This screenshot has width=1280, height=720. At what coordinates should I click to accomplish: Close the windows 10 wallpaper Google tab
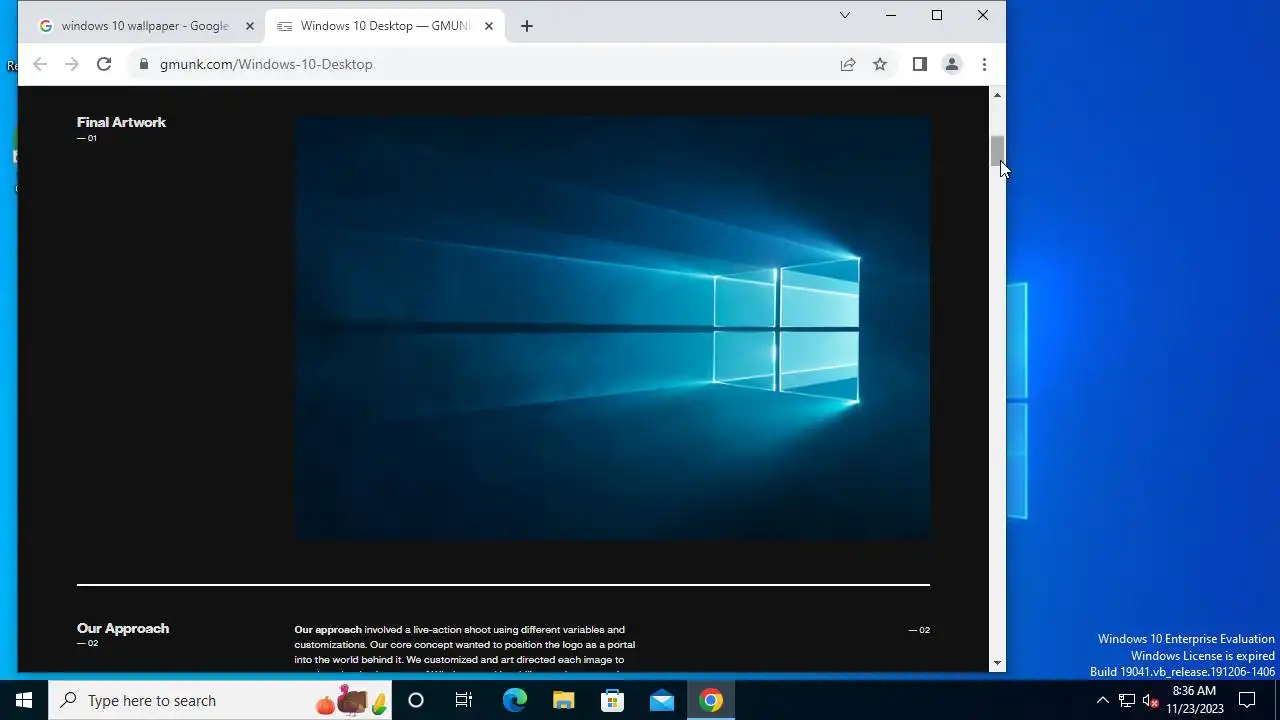[x=250, y=26]
